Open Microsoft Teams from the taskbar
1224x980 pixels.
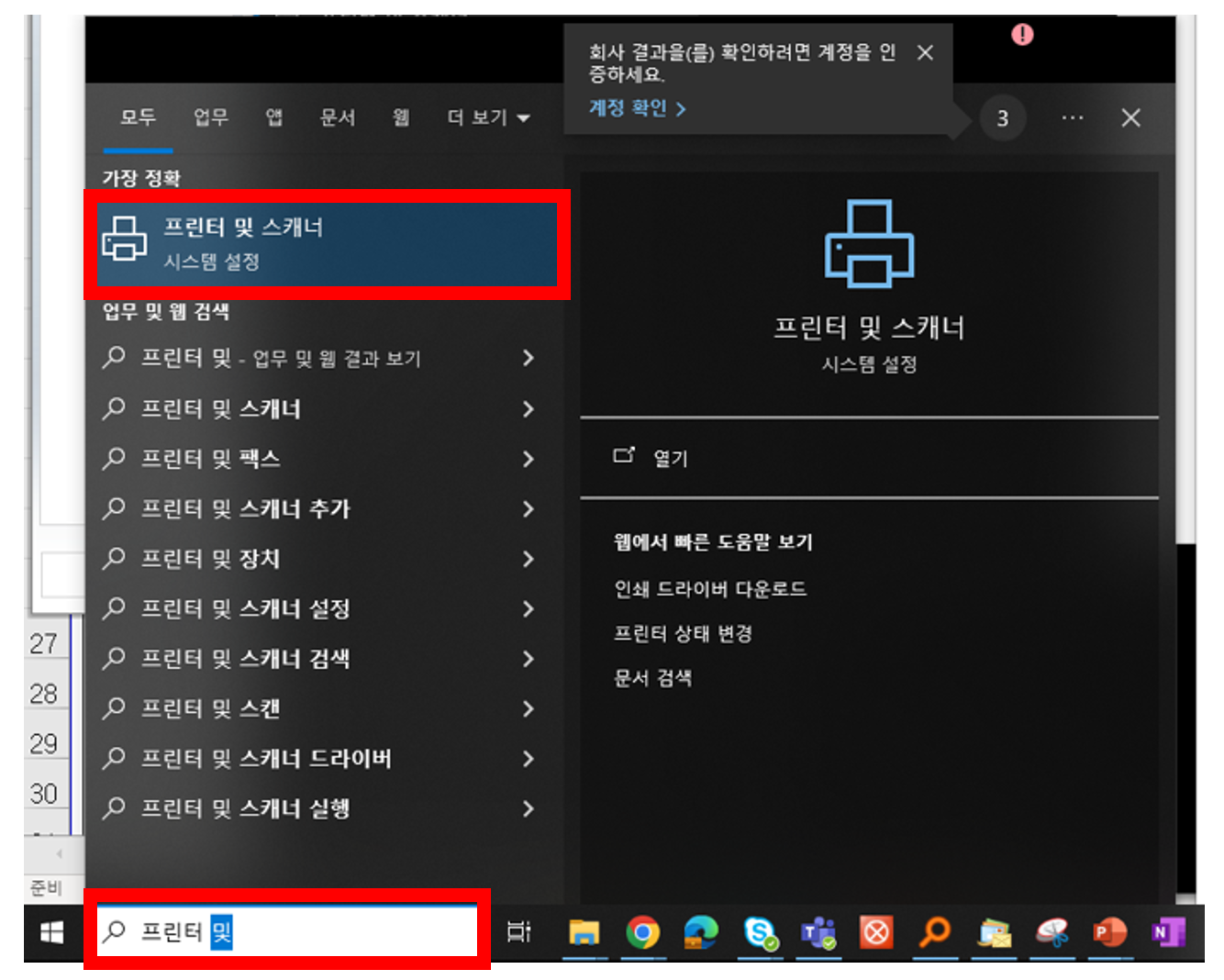coord(818,932)
